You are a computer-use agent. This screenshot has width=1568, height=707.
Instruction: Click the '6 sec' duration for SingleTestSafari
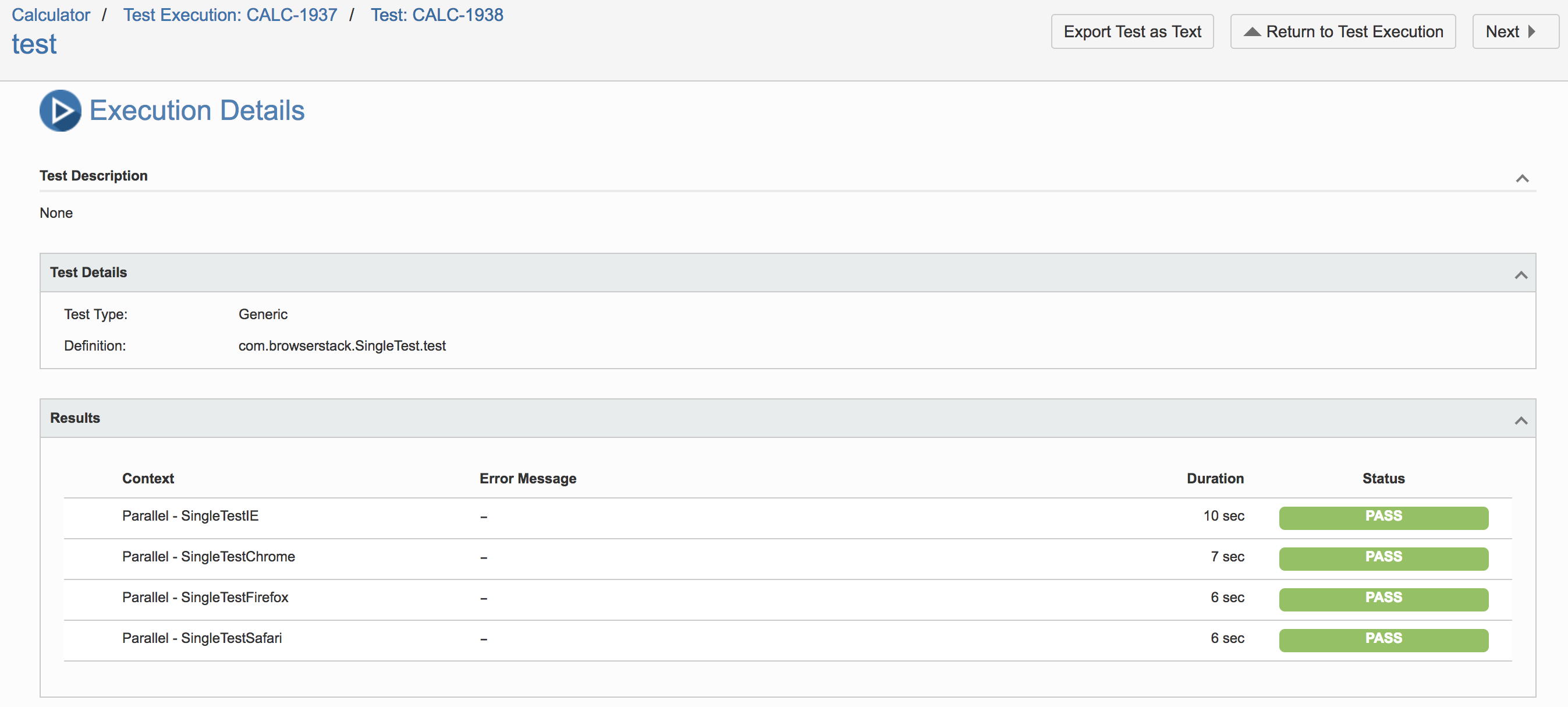coord(1227,639)
